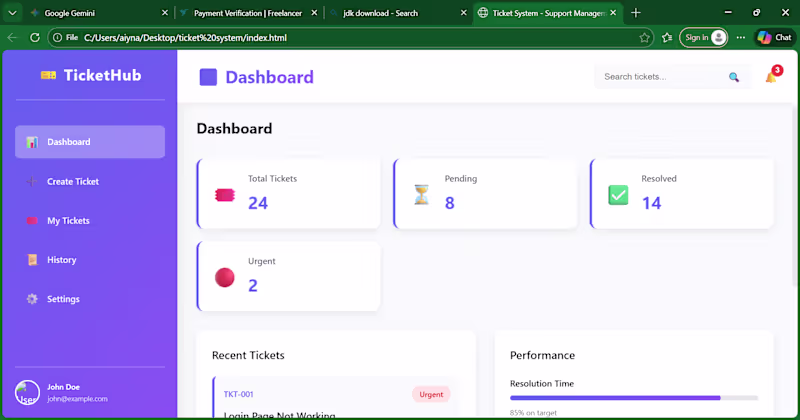The width and height of the screenshot is (800, 420).
Task: Click the Pending hourglass icon
Action: (x=421, y=195)
